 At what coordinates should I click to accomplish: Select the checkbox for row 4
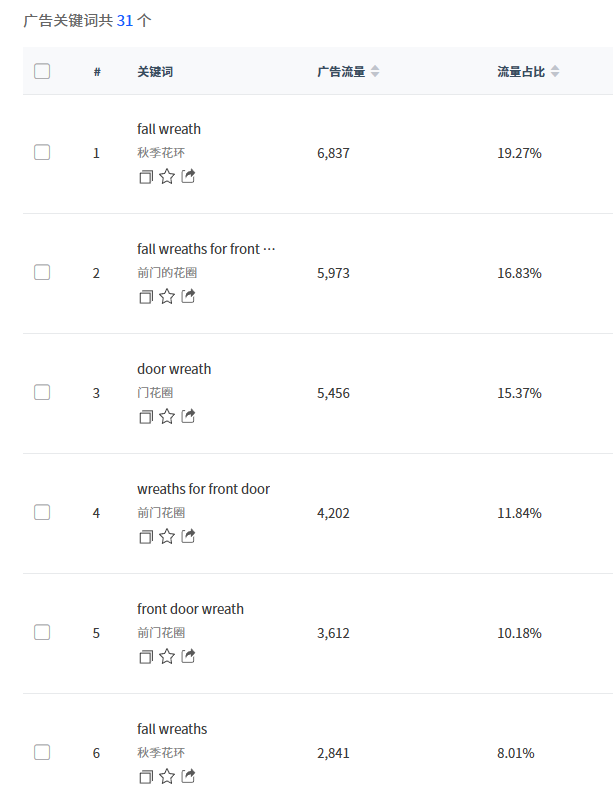42,513
